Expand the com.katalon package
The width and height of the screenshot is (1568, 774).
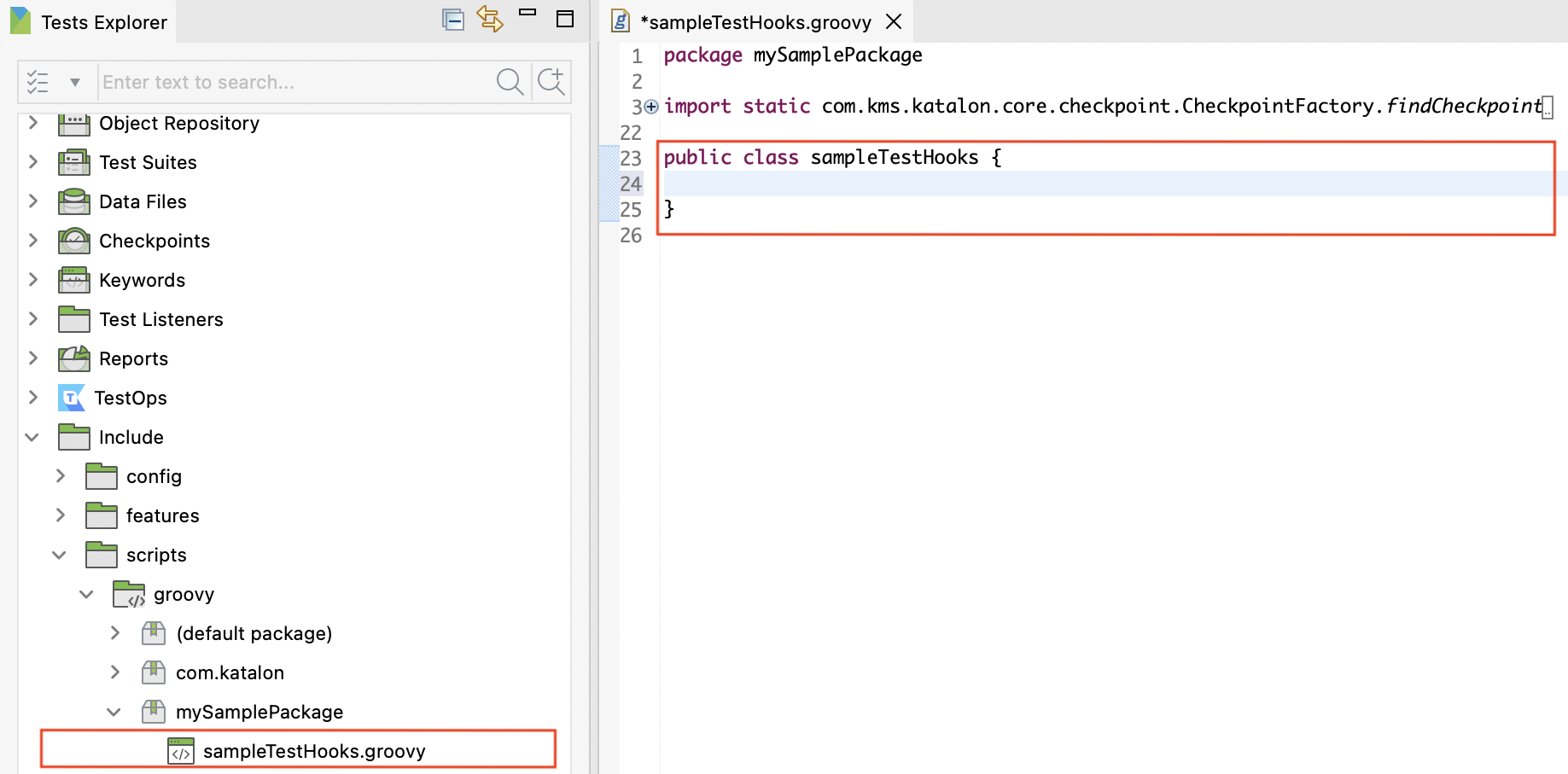[x=115, y=673]
